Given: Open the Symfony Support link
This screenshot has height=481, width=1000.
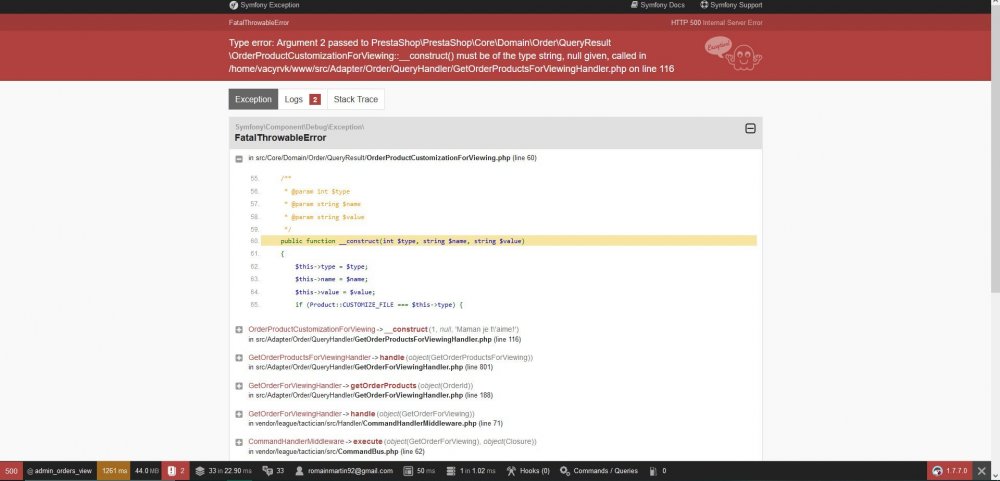Looking at the screenshot, I should (x=731, y=5).
